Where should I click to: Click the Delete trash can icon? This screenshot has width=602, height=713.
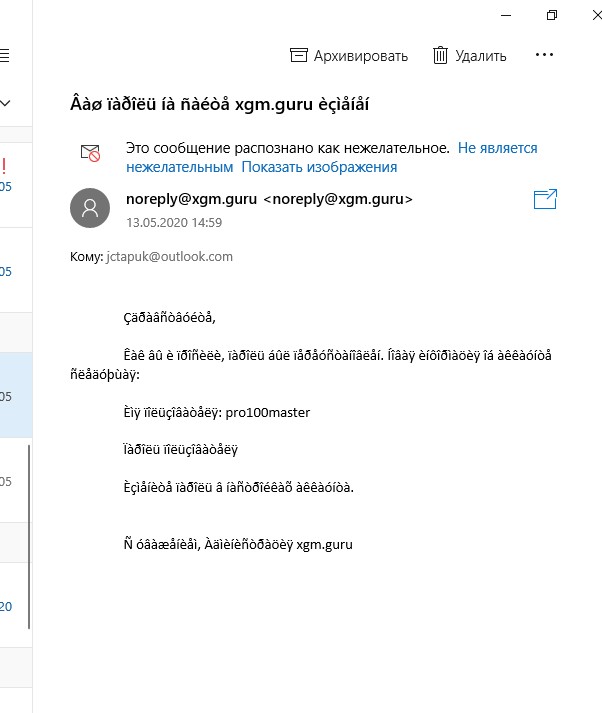(x=440, y=55)
